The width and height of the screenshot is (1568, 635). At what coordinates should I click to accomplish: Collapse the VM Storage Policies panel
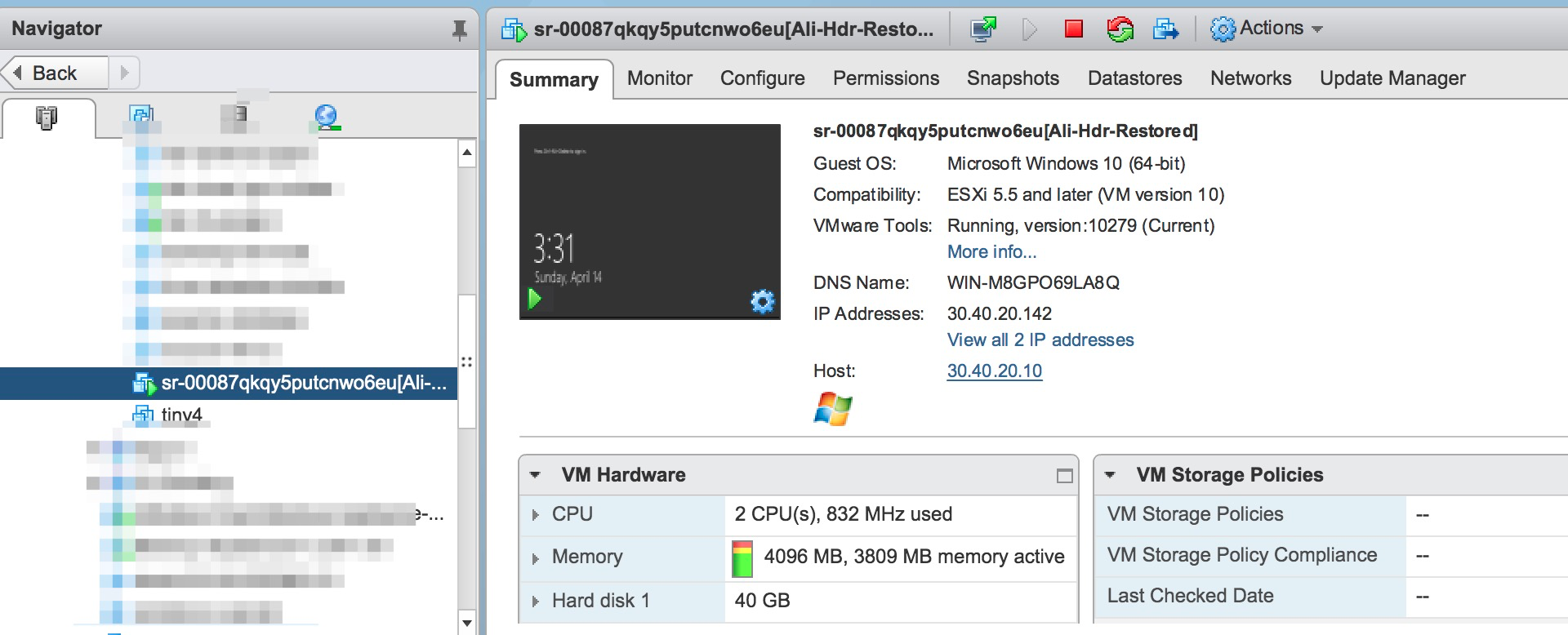click(x=1110, y=475)
